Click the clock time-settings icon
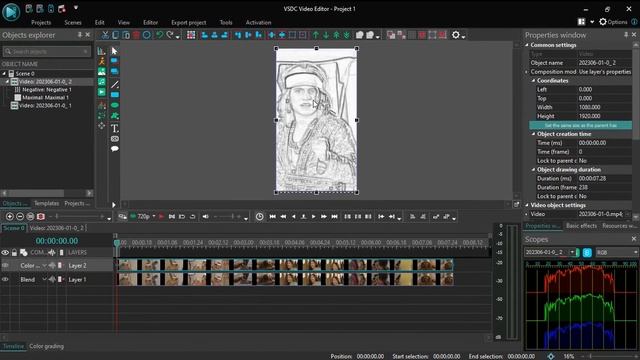This screenshot has width=640, height=360. tap(260, 217)
